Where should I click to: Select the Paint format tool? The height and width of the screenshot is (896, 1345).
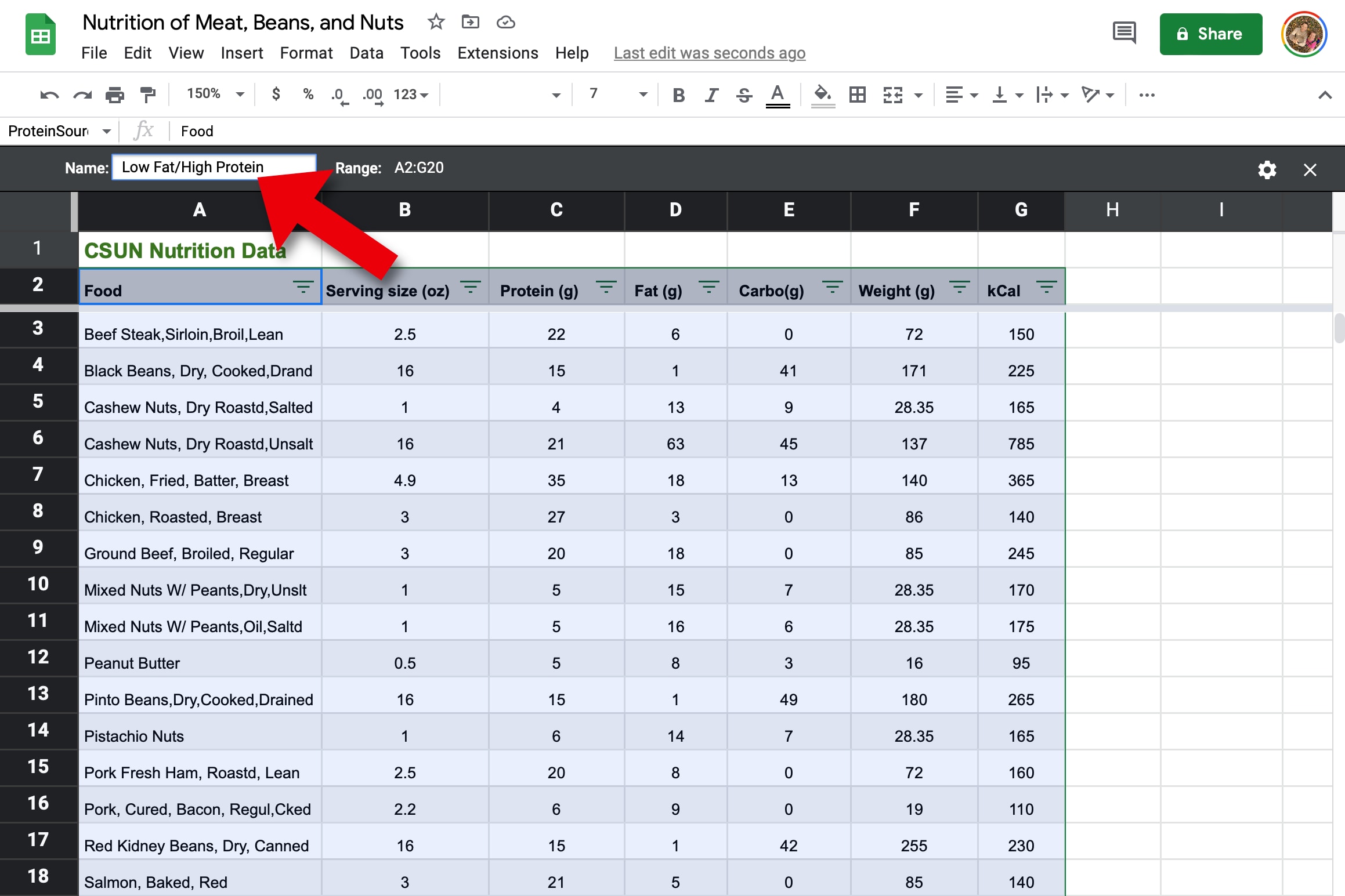(148, 95)
